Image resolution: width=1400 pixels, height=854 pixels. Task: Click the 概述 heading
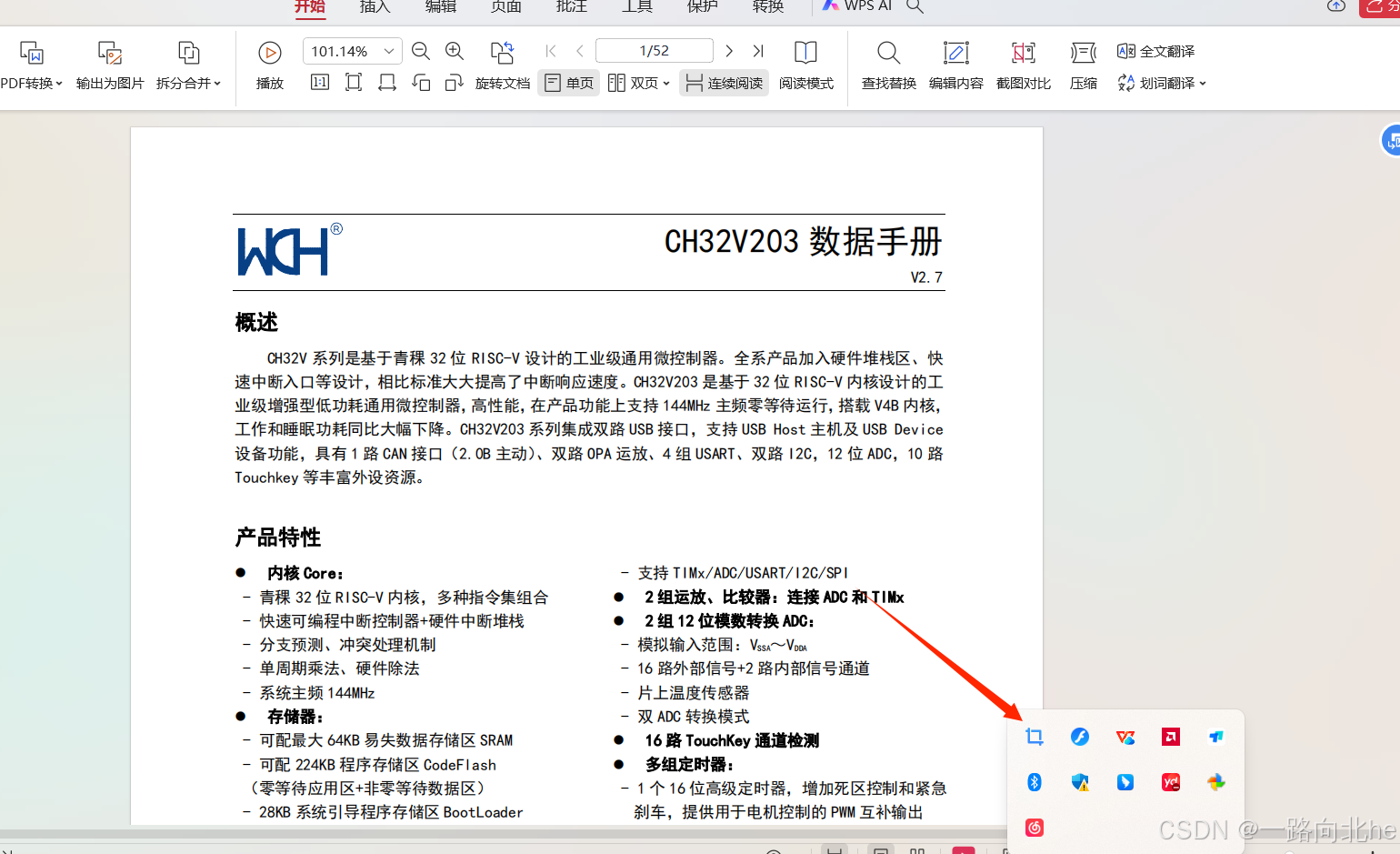coord(256,322)
